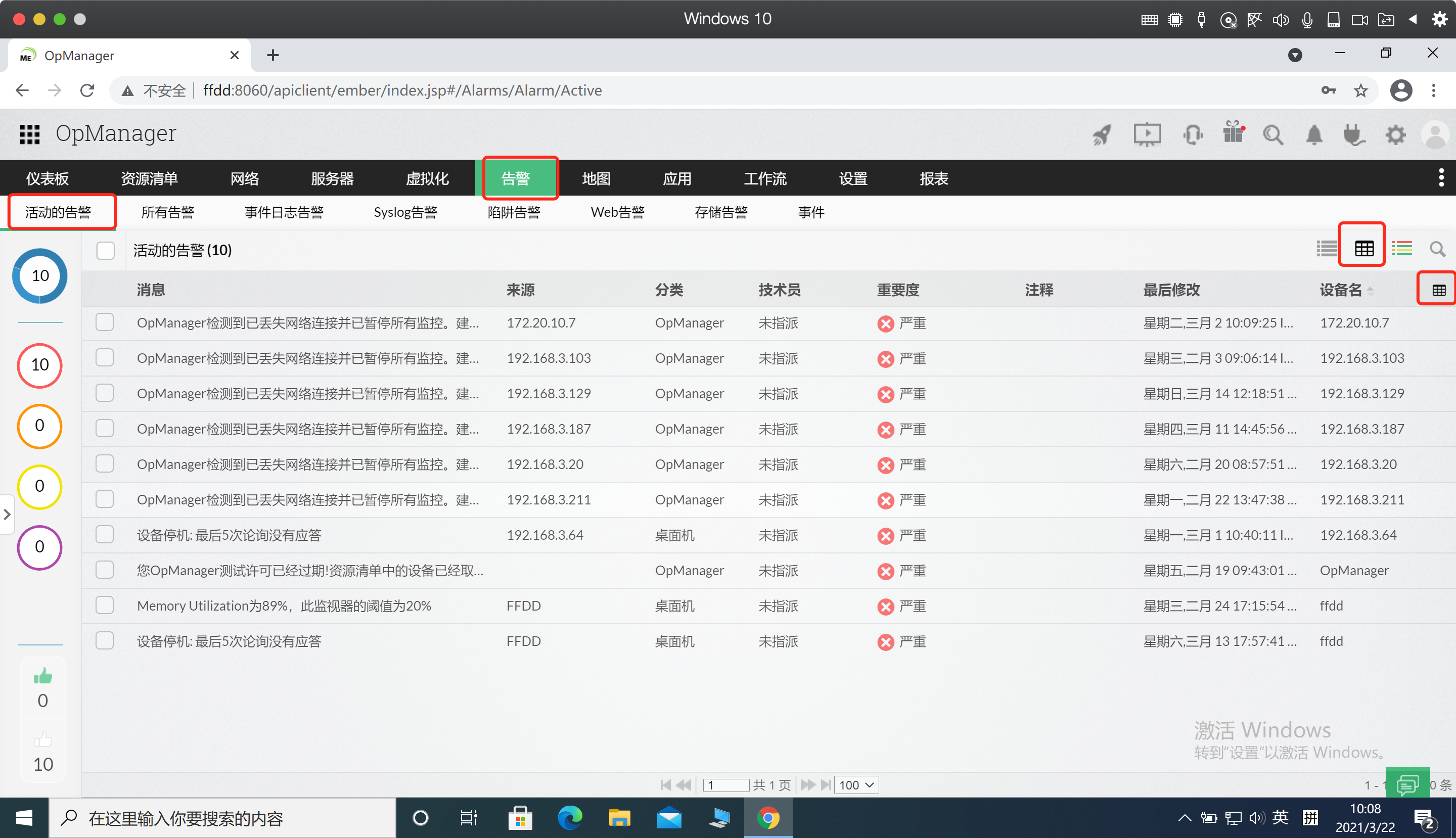Click the headset support icon
Image resolution: width=1456 pixels, height=838 pixels.
[x=1192, y=135]
